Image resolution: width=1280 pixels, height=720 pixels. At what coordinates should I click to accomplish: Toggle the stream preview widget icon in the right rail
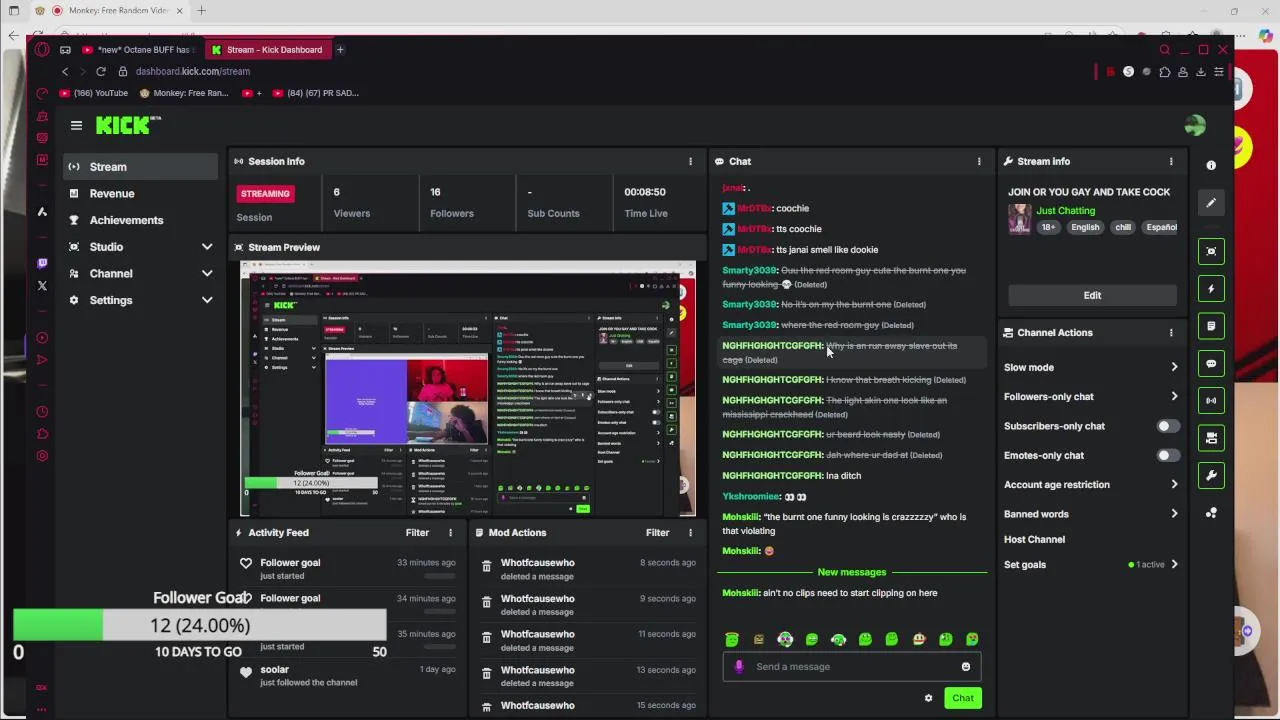point(1211,251)
